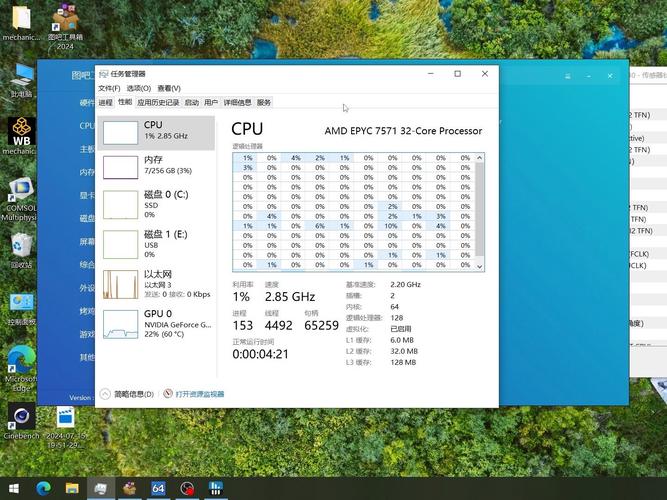Open the 文件(F) menu
Image resolution: width=667 pixels, height=500 pixels.
coord(109,88)
